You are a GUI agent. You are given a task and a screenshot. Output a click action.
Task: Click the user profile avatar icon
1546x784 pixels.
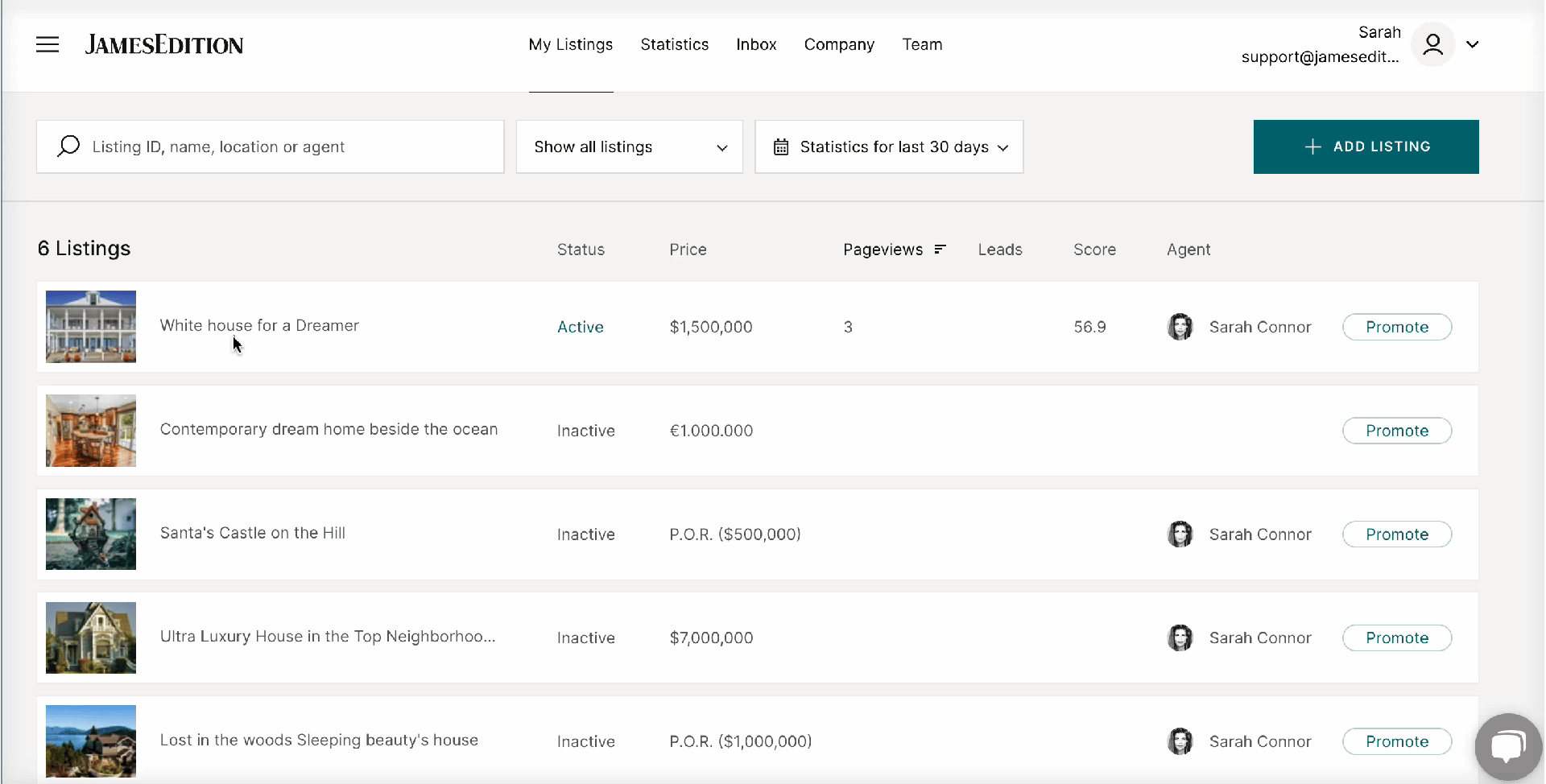click(x=1432, y=44)
